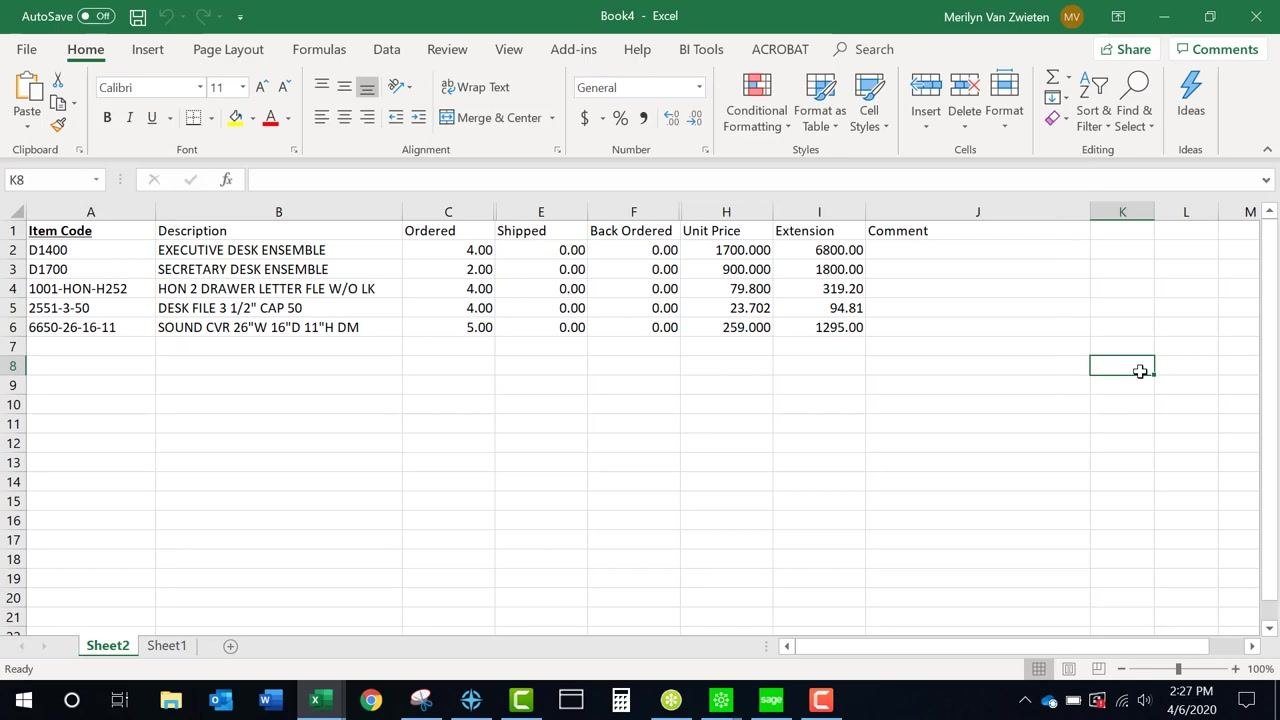Select cell containing EXECUTIVE DESK ENSEMBLE
1280x720 pixels.
(279, 250)
